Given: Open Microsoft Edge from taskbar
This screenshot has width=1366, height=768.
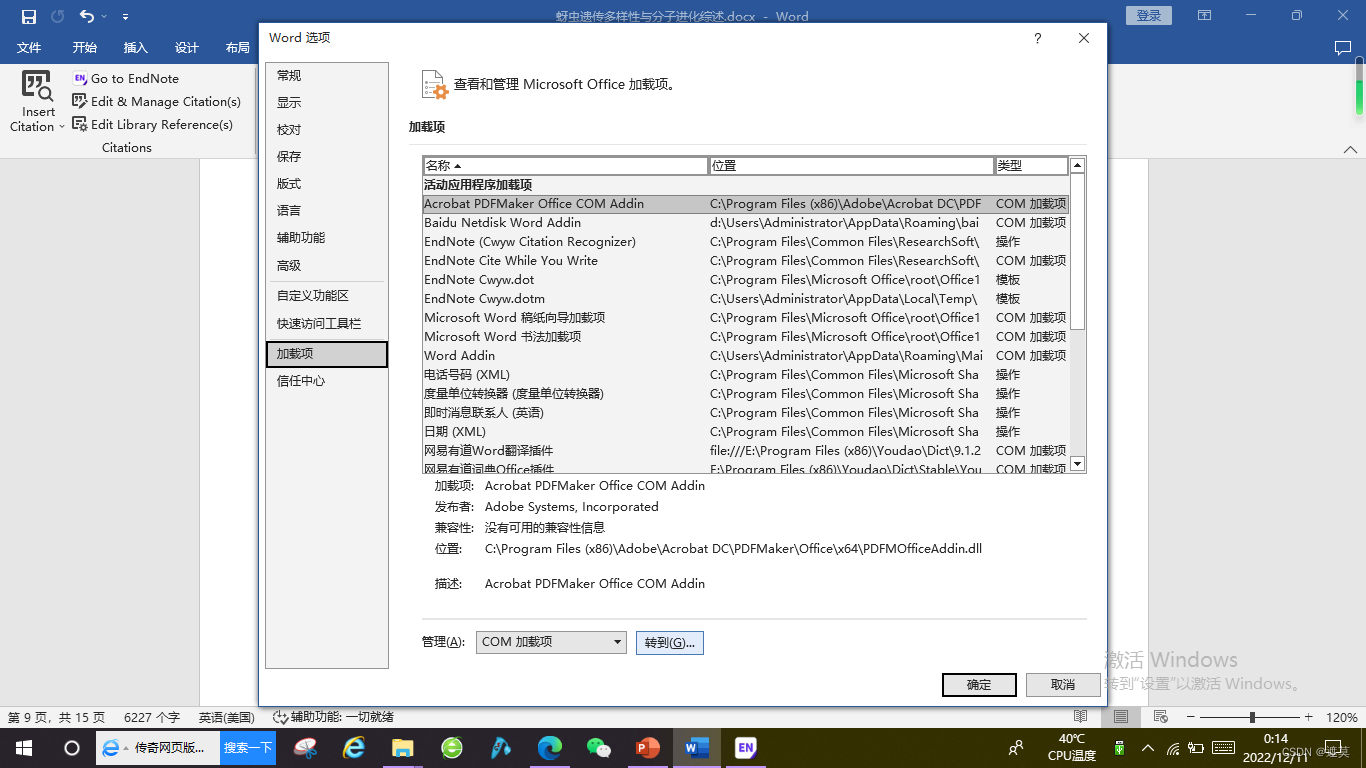Looking at the screenshot, I should [x=549, y=748].
